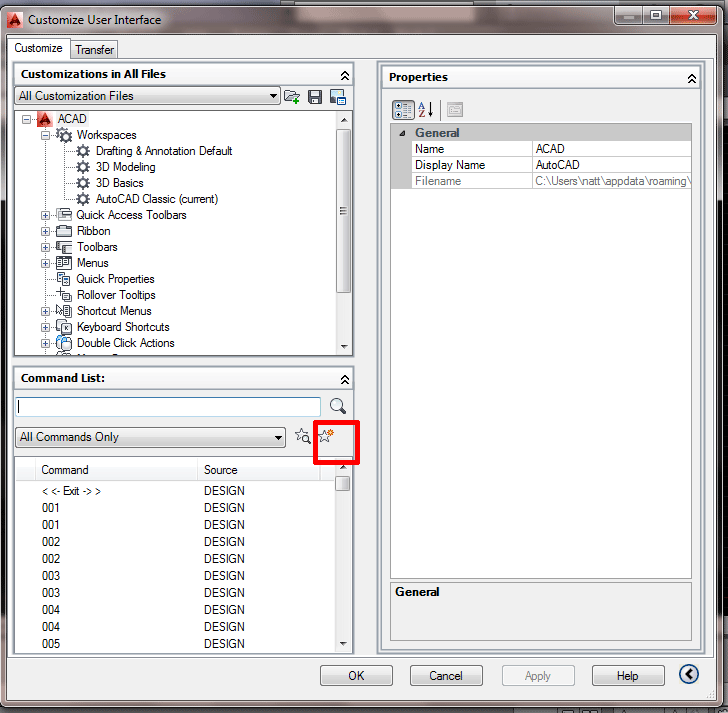The width and height of the screenshot is (728, 713).
Task: Select the 3D Basics workspace
Action: click(x=119, y=183)
